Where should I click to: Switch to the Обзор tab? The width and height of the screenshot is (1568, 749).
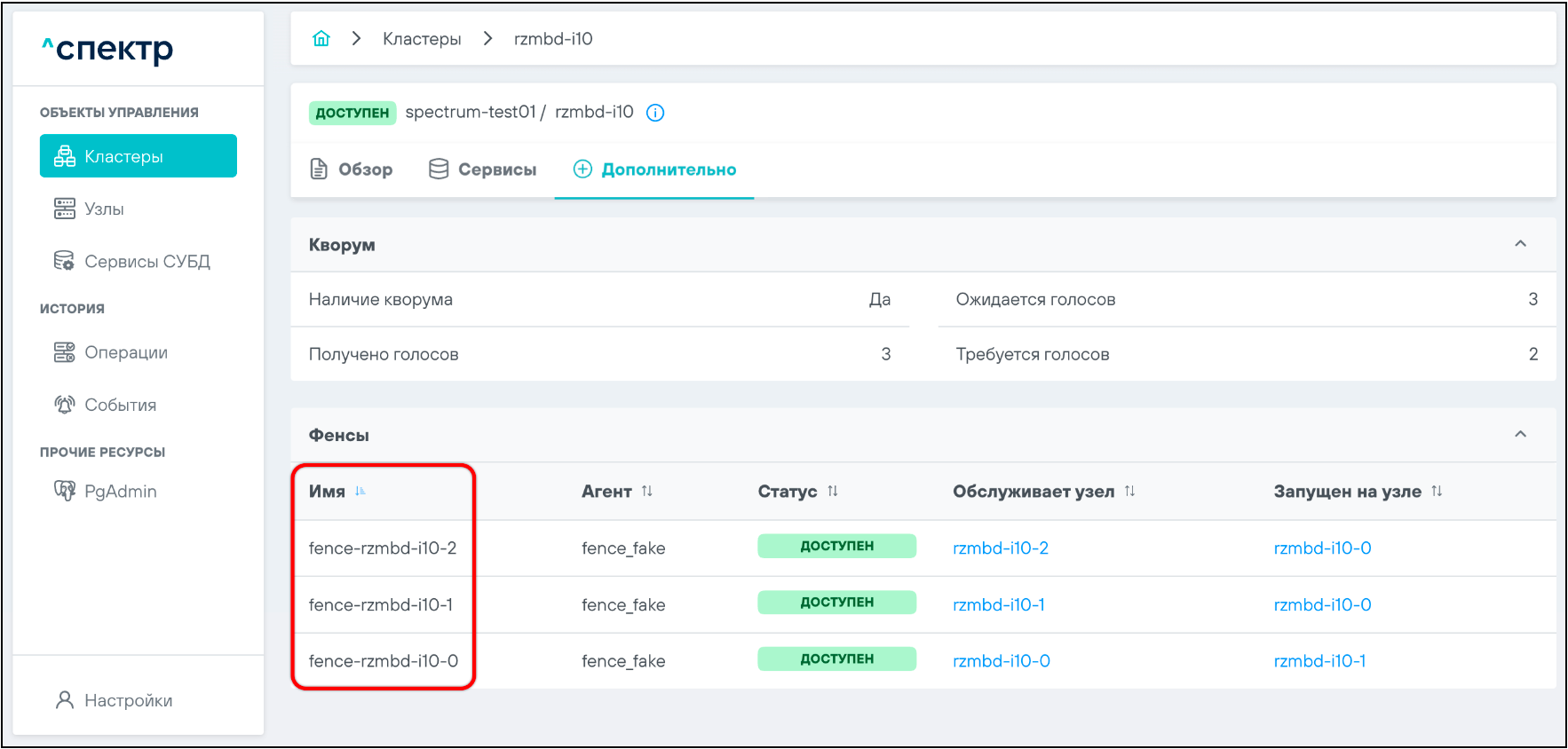352,170
